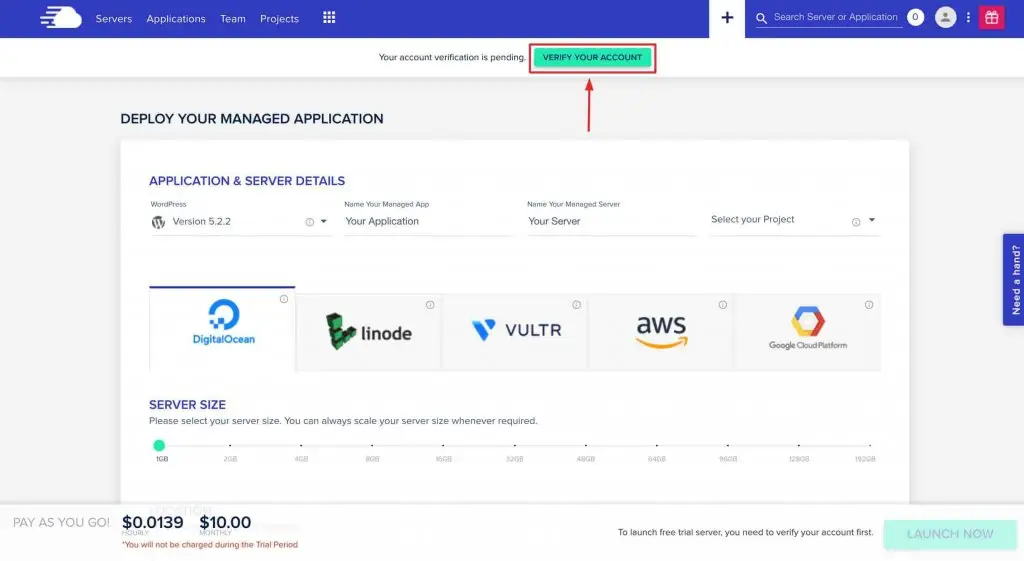1024x561 pixels.
Task: Focus the Search Server or Application field
Action: click(835, 17)
